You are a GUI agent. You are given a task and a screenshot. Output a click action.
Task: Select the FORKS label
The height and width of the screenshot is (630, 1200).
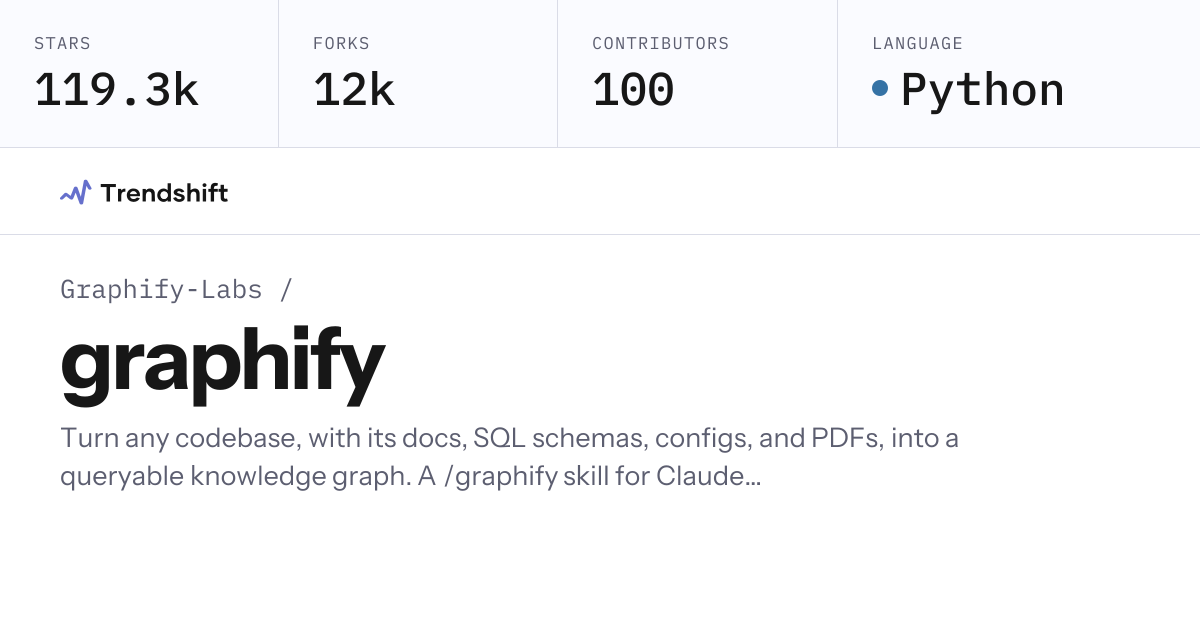click(341, 44)
